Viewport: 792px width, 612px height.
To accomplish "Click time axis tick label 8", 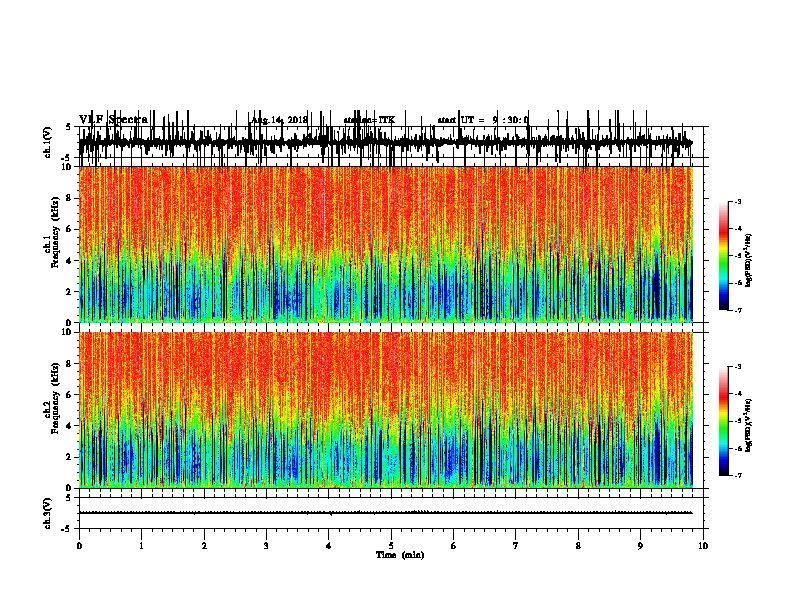I will [x=578, y=546].
